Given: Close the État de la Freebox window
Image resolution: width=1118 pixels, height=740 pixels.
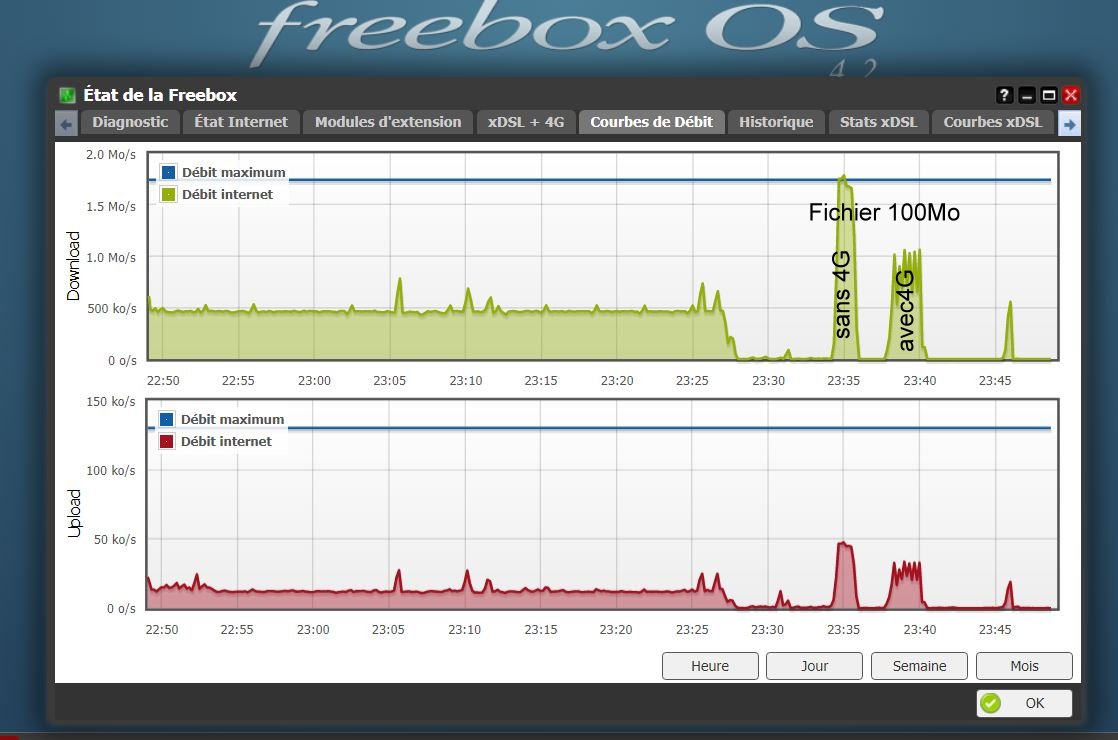Looking at the screenshot, I should pyautogui.click(x=1071, y=95).
